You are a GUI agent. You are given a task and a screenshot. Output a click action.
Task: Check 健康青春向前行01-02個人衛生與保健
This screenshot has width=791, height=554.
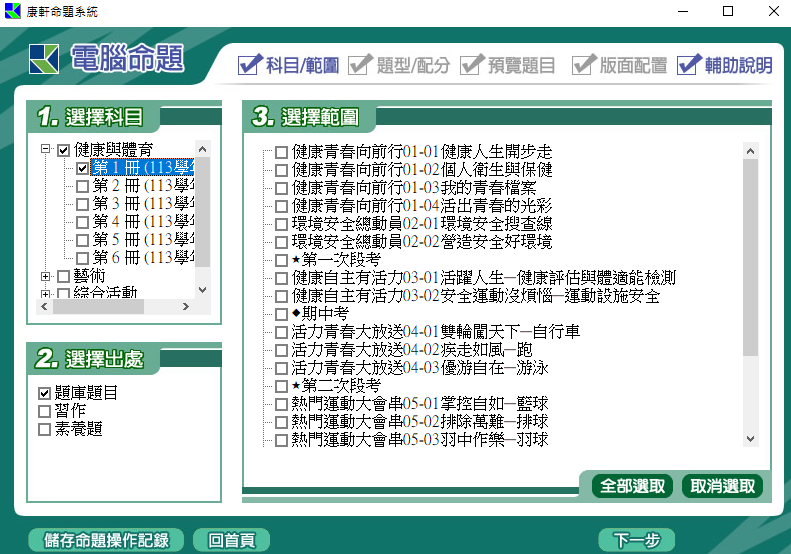coord(281,170)
